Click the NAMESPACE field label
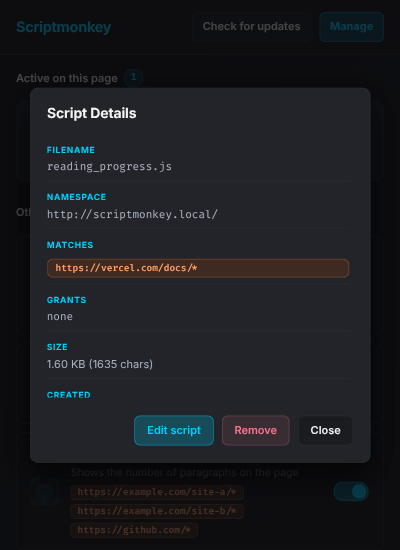Viewport: 400px width, 550px height. (x=76, y=197)
